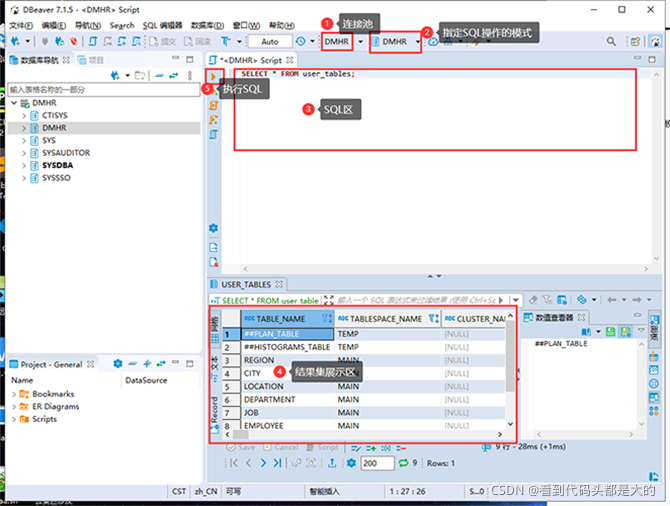Click the add row icon below the grid
Image resolution: width=670 pixels, height=506 pixels.
(371, 448)
